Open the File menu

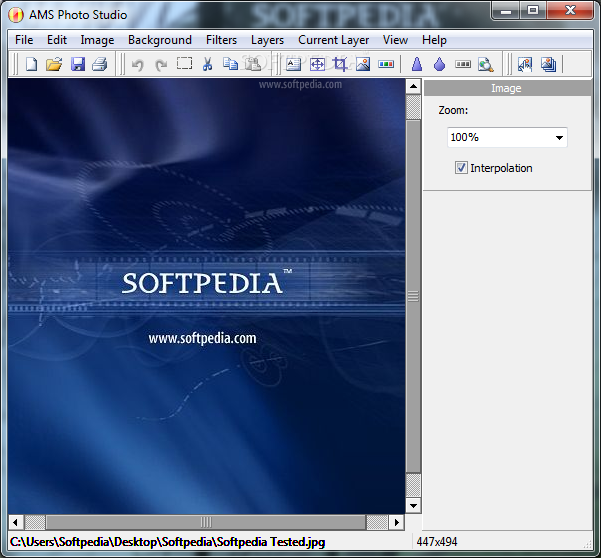[24, 40]
